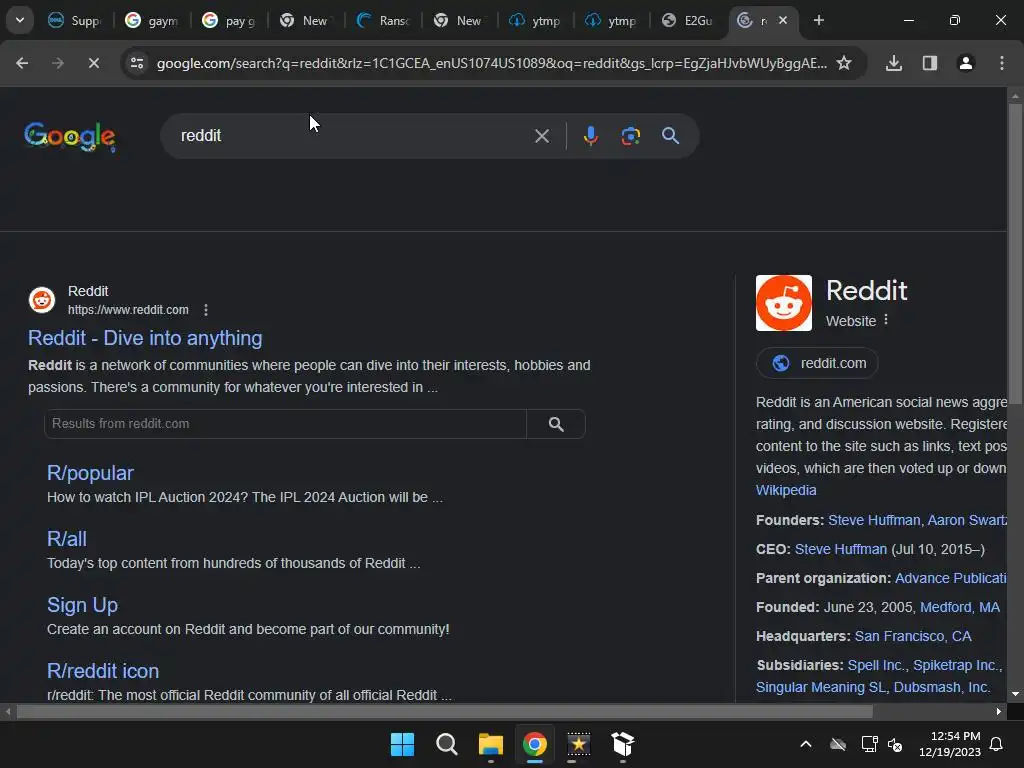The width and height of the screenshot is (1024, 768).
Task: Open the Advance Publications link
Action: tap(950, 578)
